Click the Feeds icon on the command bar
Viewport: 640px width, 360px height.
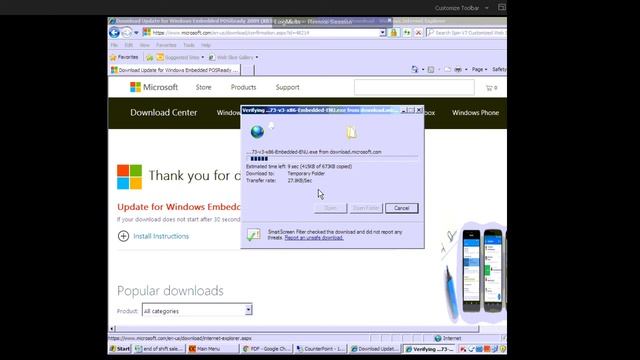pyautogui.click(x=431, y=70)
